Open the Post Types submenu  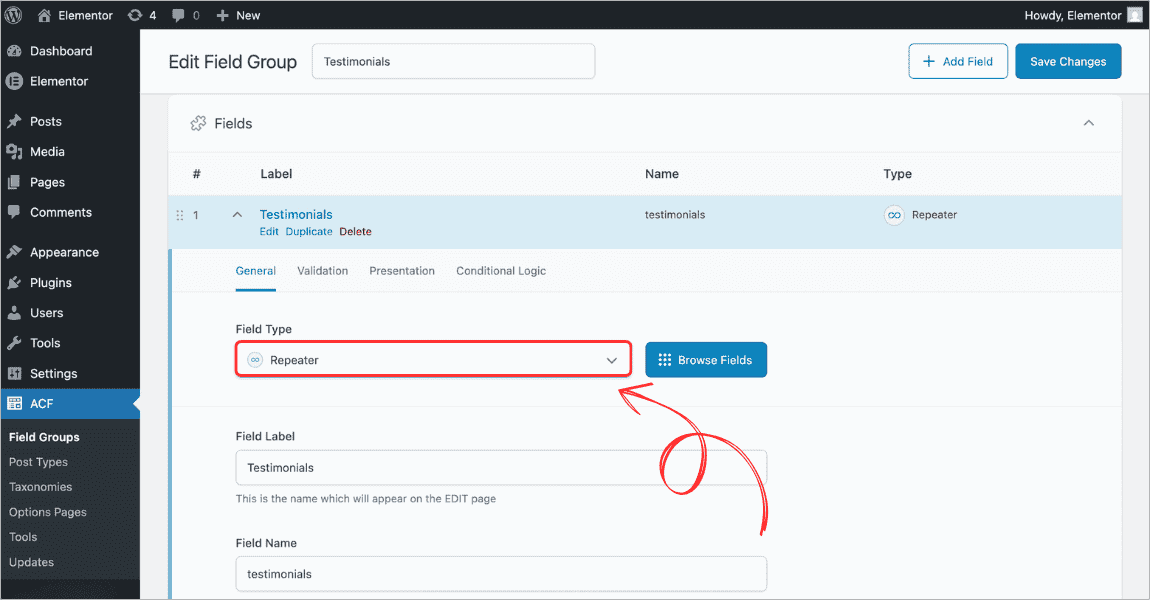(x=38, y=462)
